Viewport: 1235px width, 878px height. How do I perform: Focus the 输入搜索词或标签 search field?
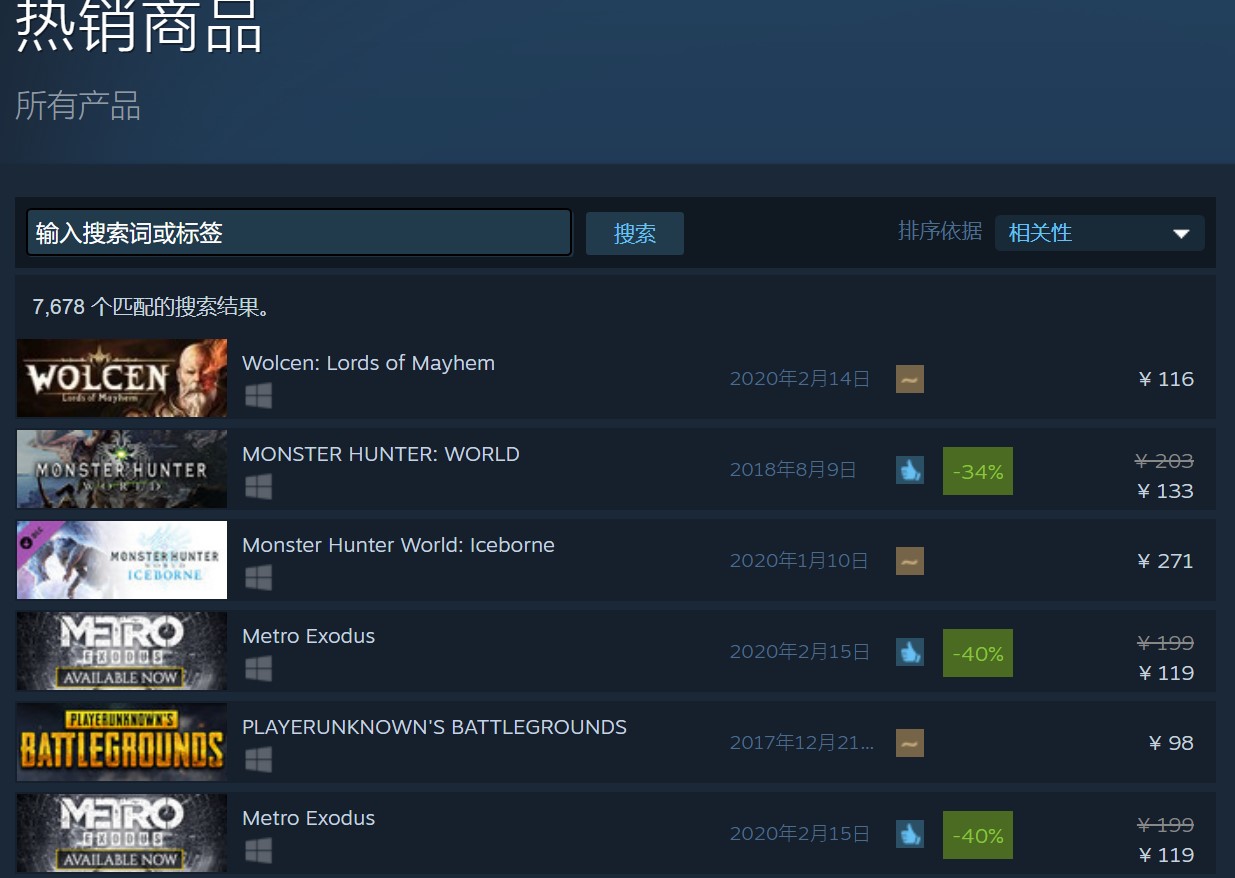(x=299, y=233)
